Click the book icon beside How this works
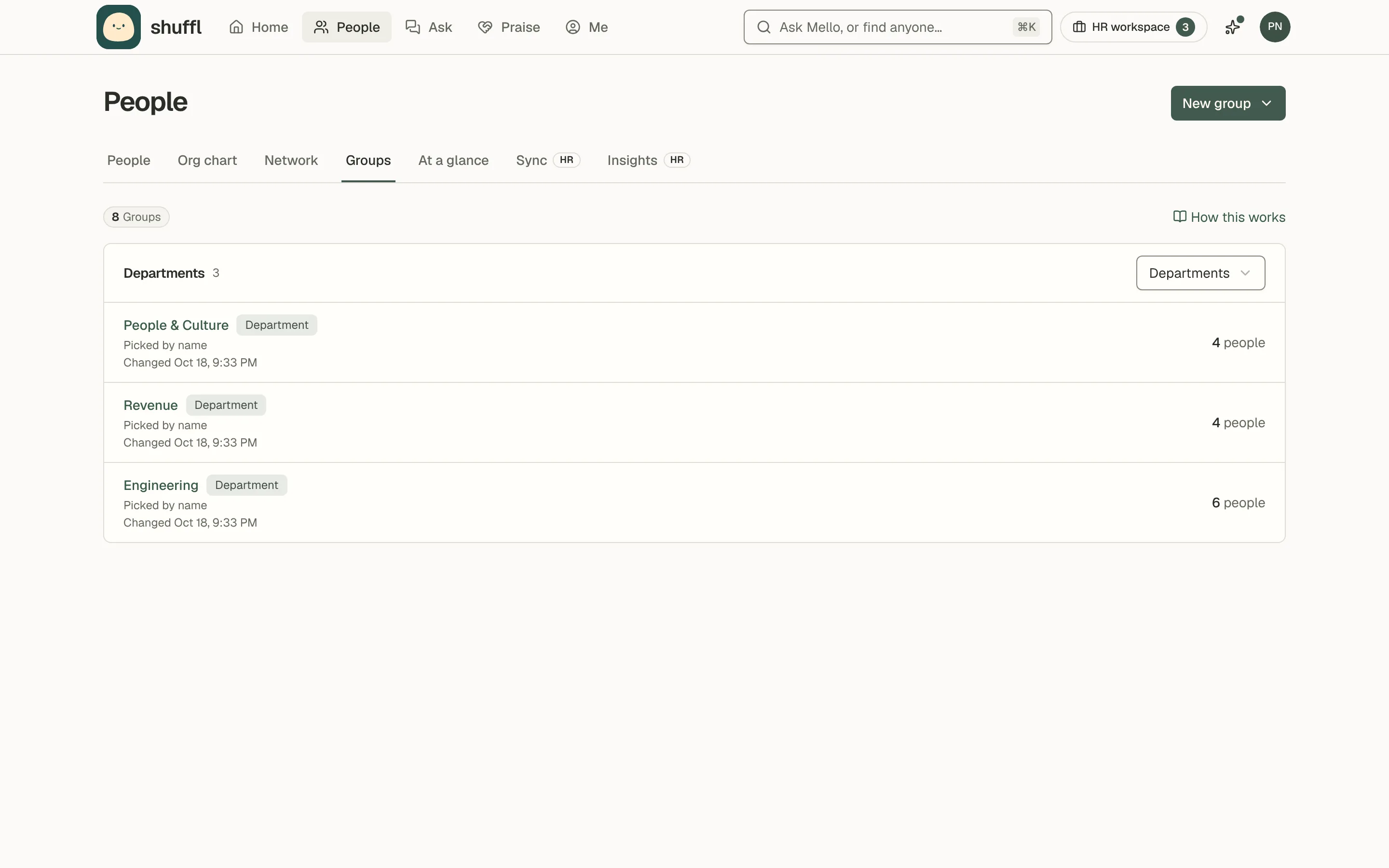Screen dimensions: 1389x868 click(x=1180, y=217)
